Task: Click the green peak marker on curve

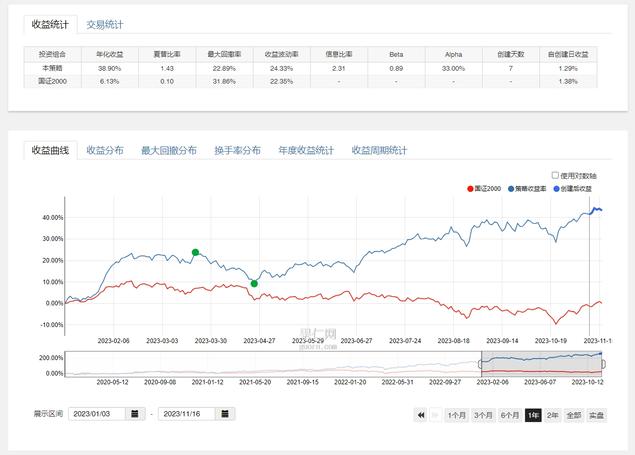Action: tap(195, 252)
